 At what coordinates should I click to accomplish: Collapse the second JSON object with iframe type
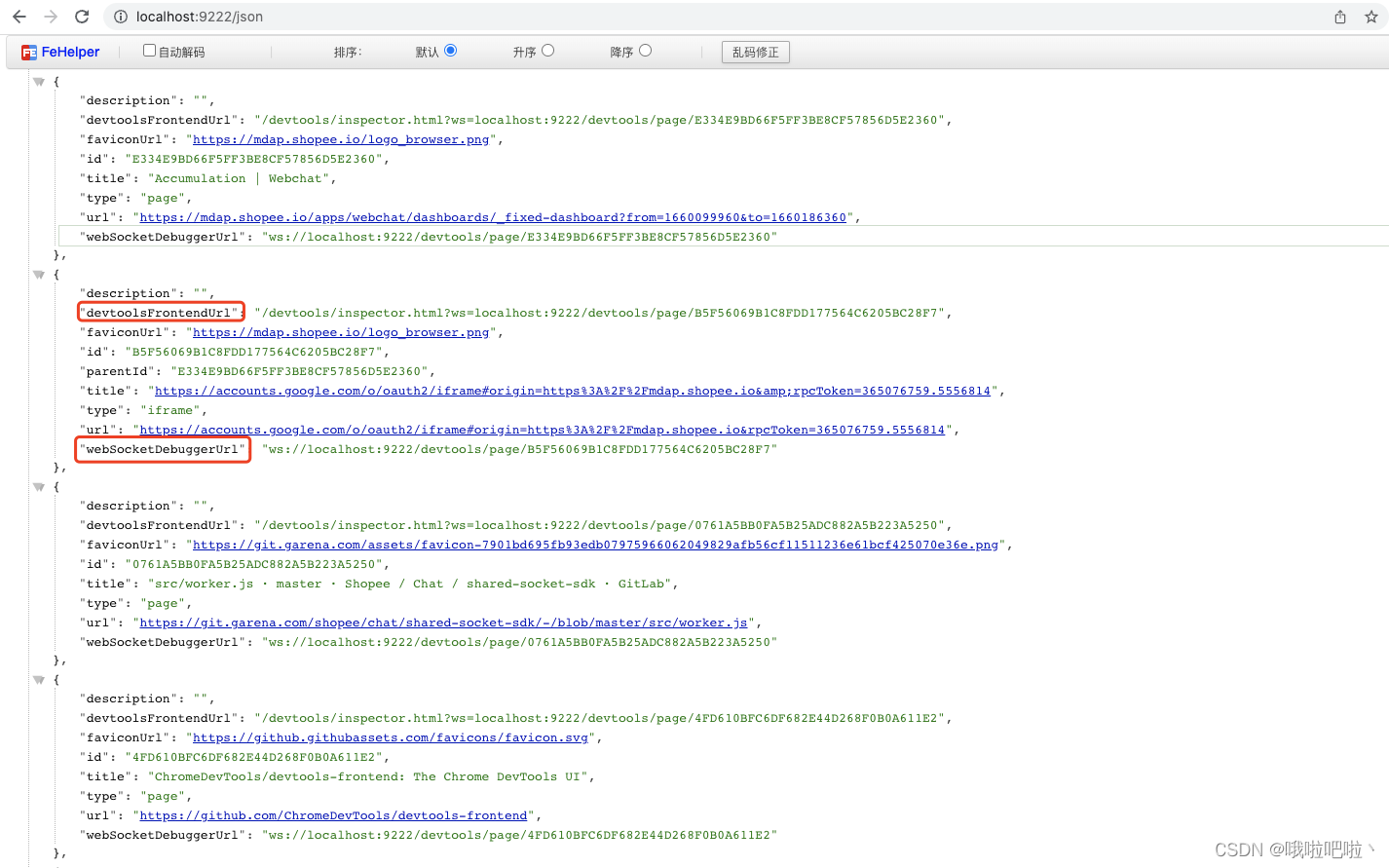tap(39, 275)
